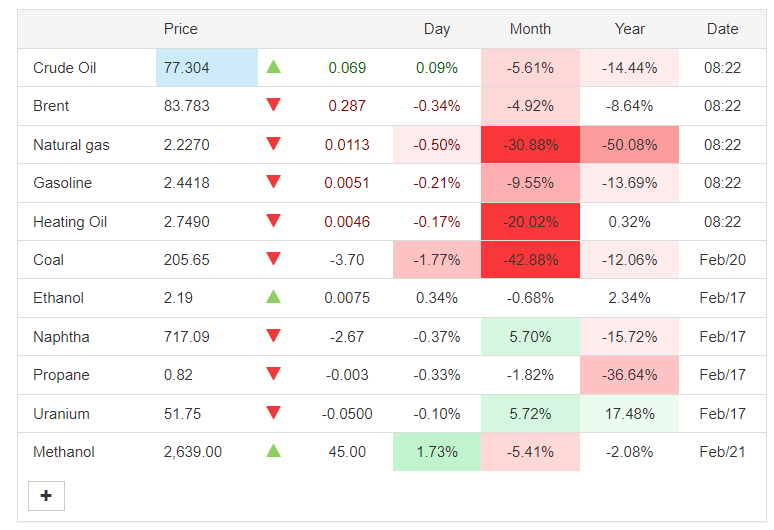
Task: Click the green up arrow in Crude Oil row
Action: point(273,67)
